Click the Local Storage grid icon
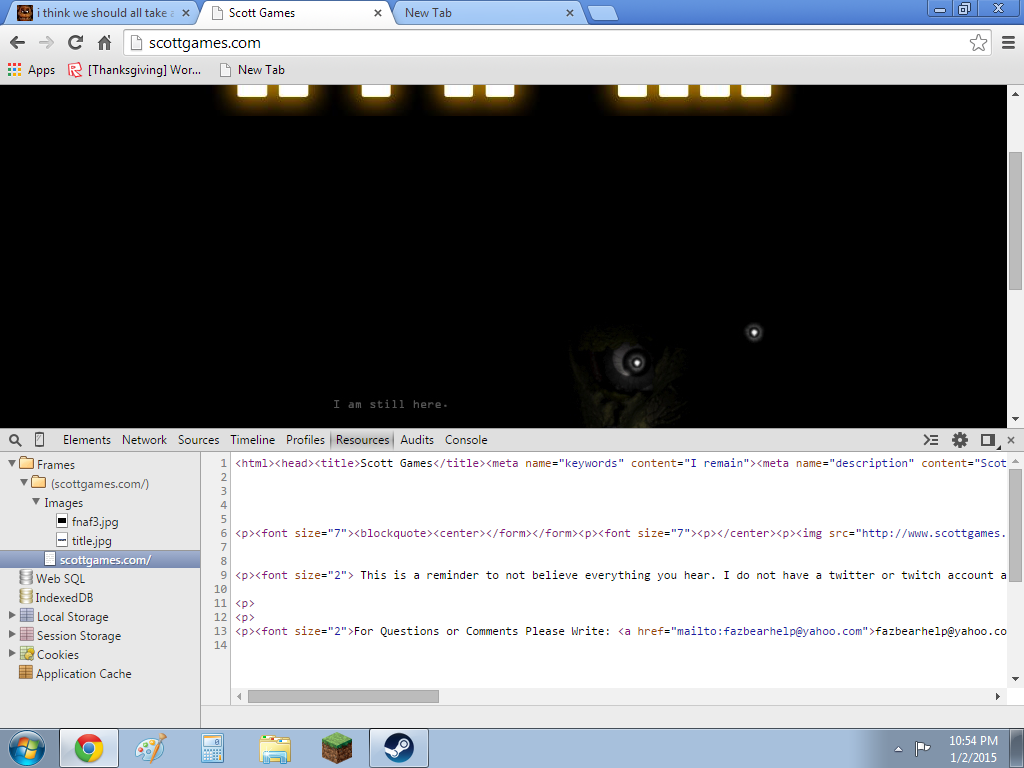This screenshot has width=1024, height=768. tap(27, 616)
